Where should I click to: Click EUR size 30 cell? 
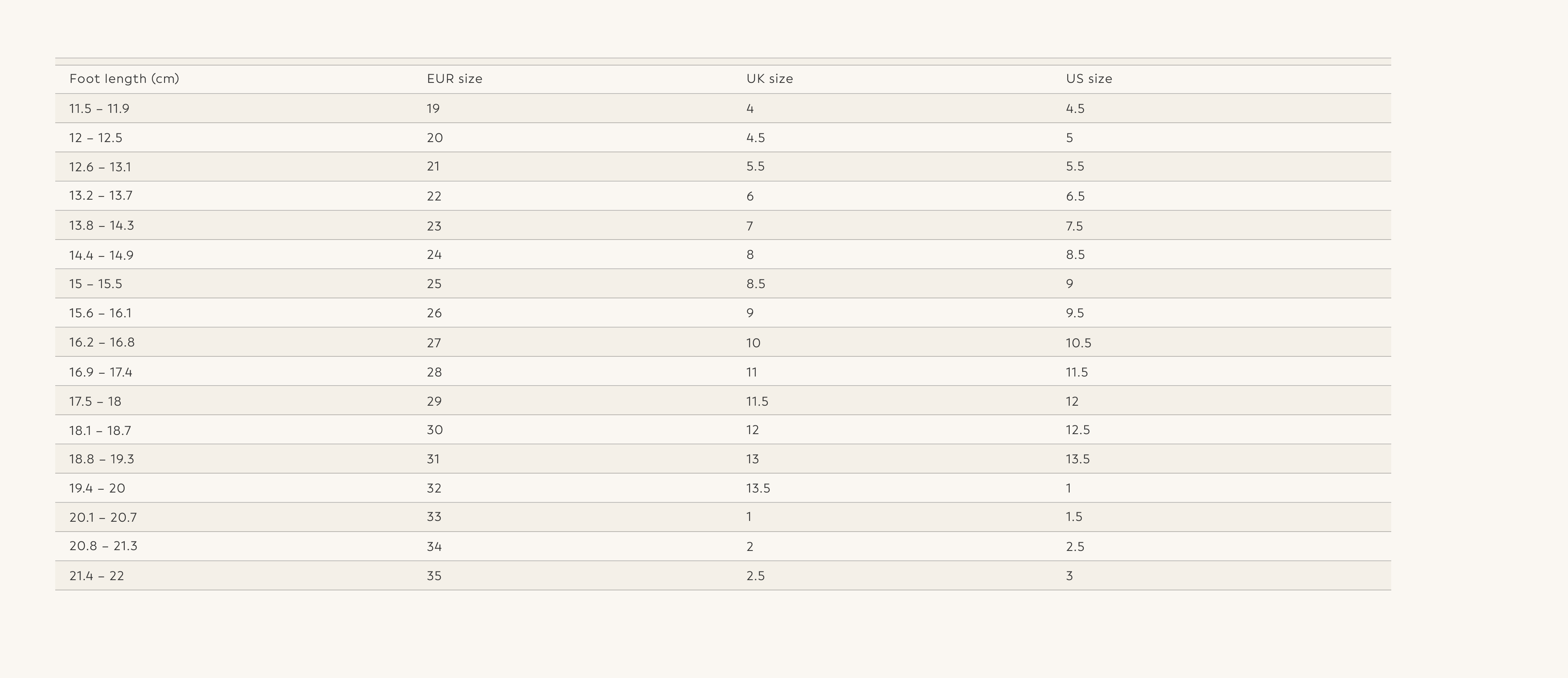(x=434, y=430)
